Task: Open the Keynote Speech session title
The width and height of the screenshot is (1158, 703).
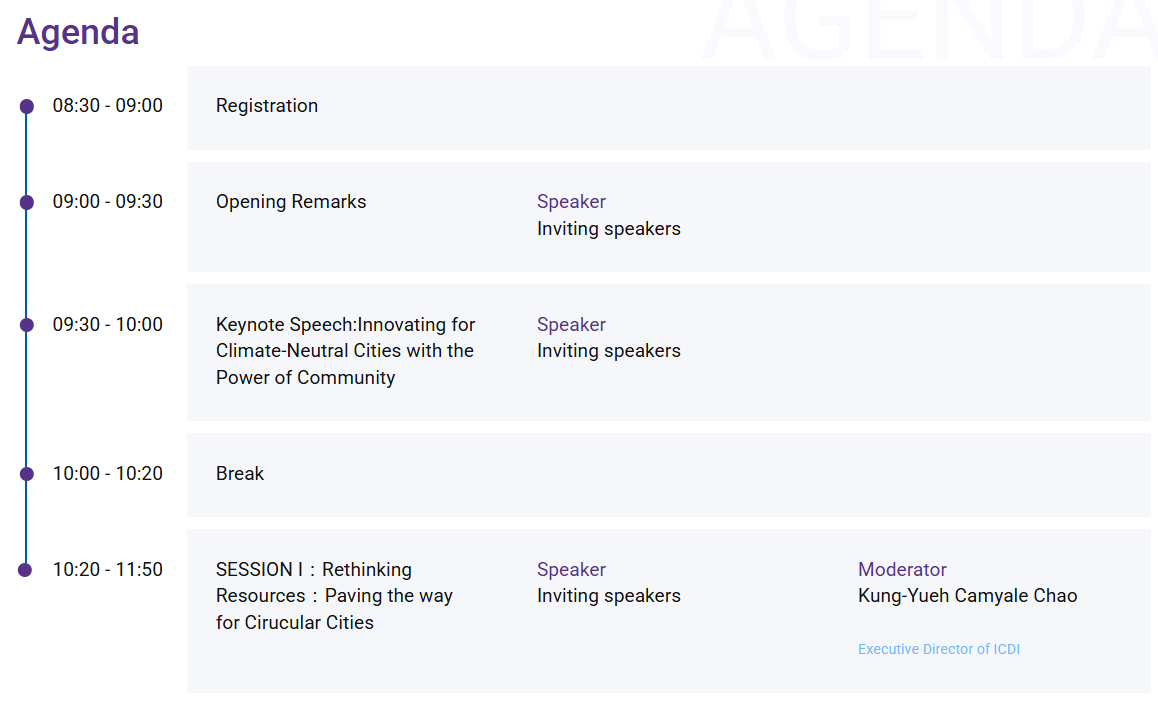Action: (x=346, y=351)
